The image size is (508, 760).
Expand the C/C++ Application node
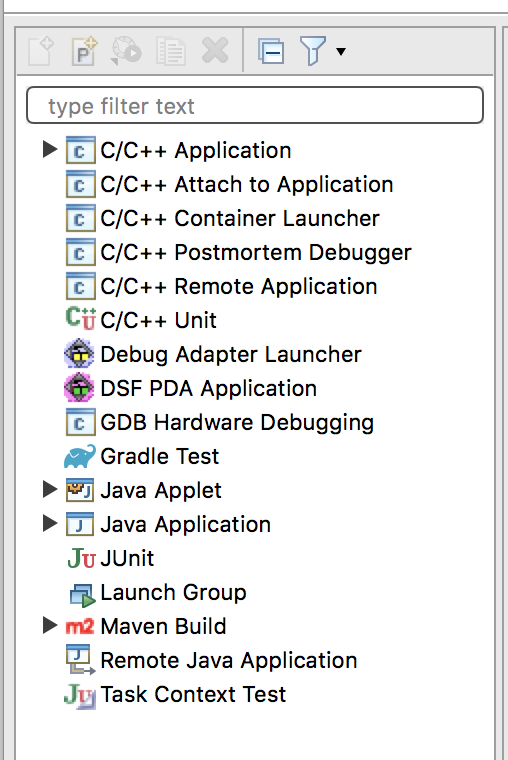coord(50,149)
